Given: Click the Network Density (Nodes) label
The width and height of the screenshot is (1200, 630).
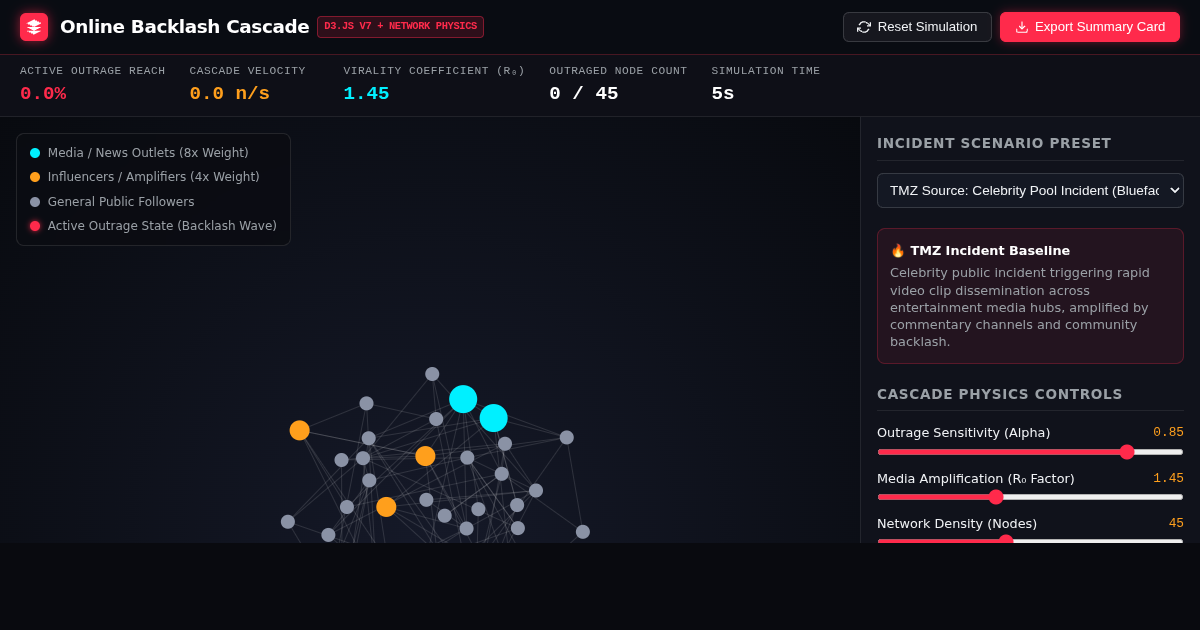Looking at the screenshot, I should (957, 523).
